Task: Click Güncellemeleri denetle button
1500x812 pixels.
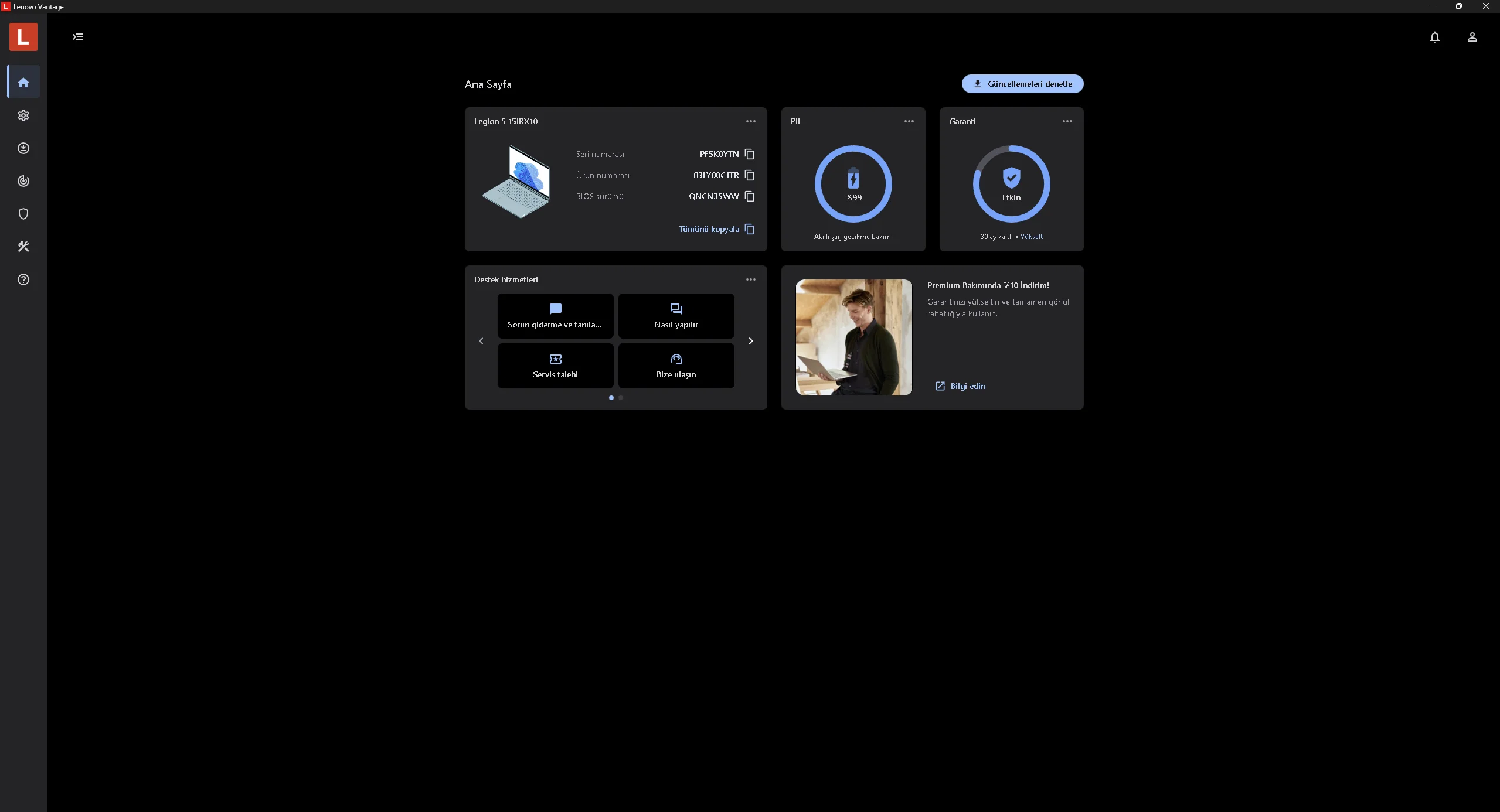Action: [1022, 84]
